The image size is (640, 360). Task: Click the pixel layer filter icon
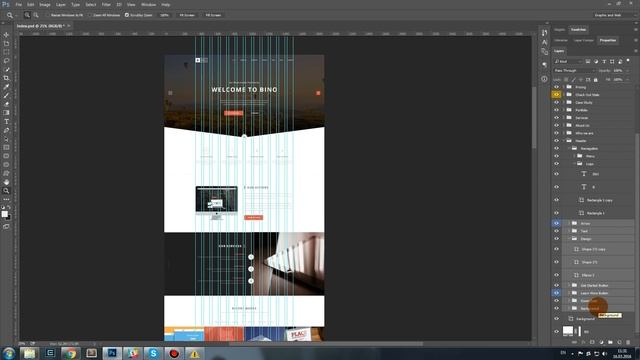pos(588,61)
